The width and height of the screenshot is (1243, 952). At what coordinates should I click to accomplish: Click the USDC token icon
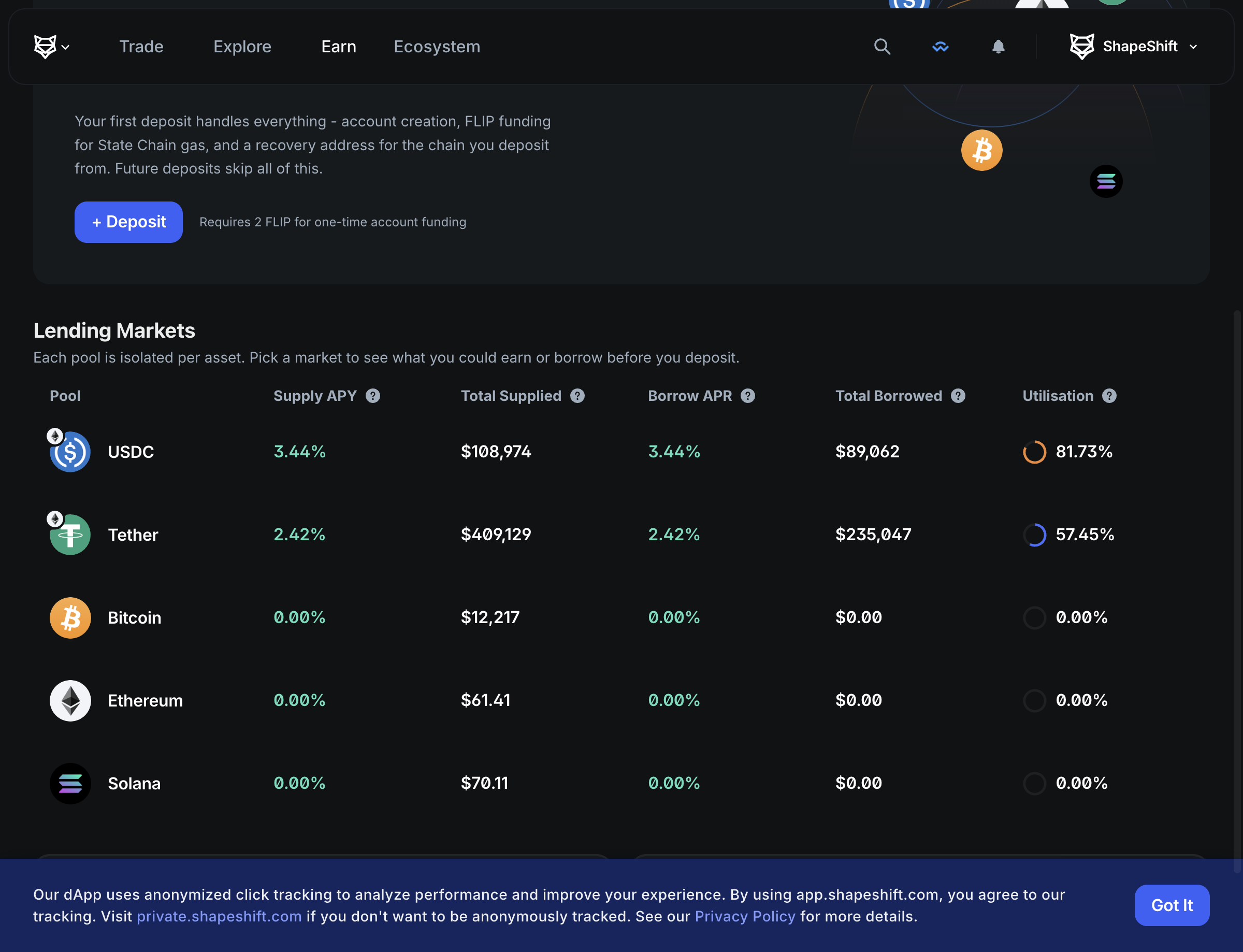click(70, 452)
